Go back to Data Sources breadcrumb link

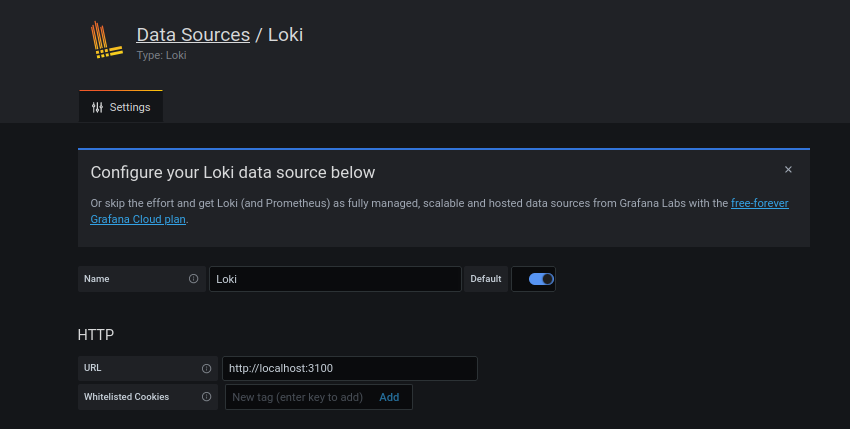tap(193, 34)
